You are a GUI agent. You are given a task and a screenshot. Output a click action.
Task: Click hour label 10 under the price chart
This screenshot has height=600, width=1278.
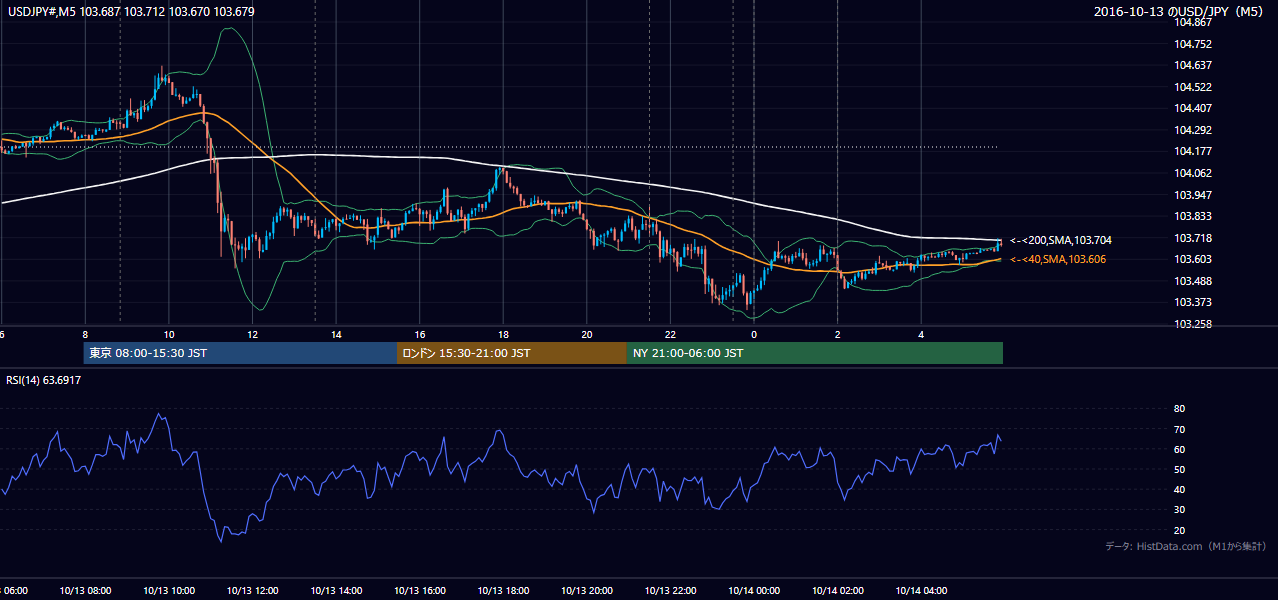169,334
